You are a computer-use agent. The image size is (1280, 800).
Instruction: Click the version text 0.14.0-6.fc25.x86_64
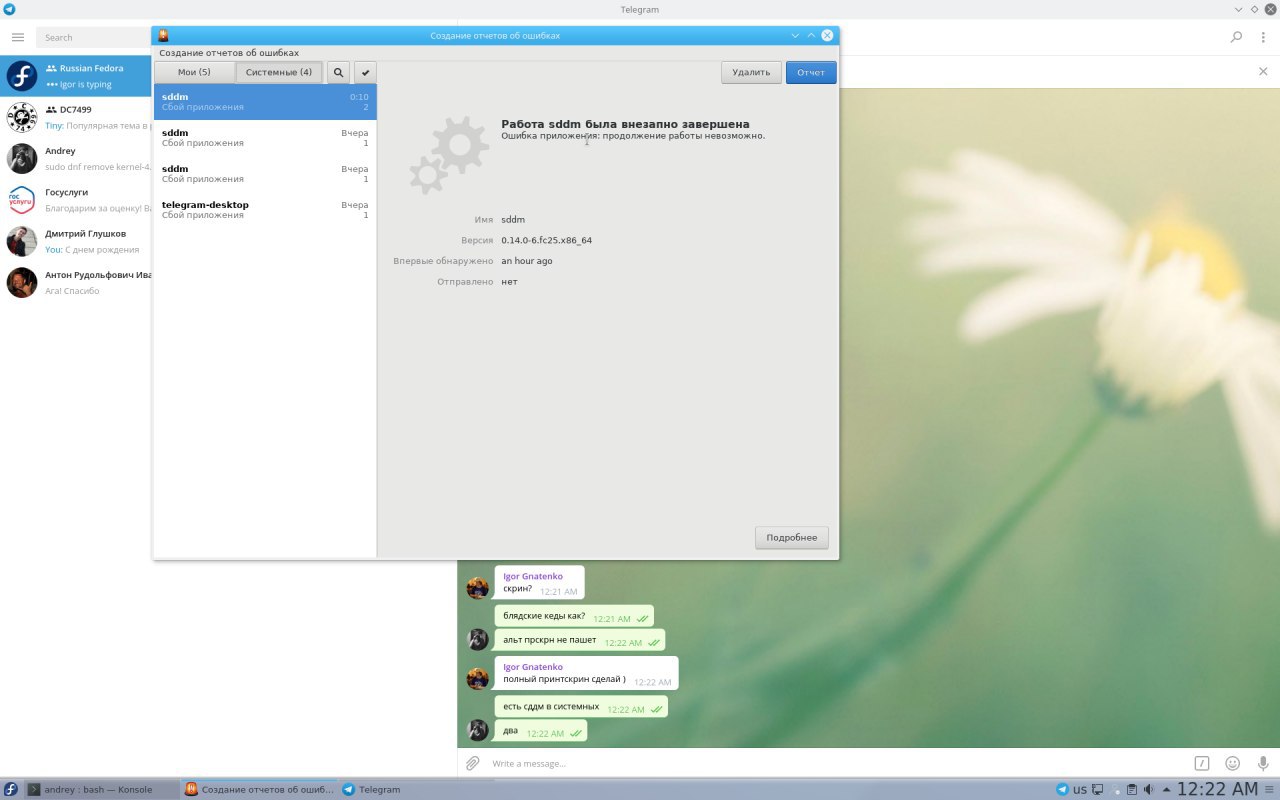547,240
